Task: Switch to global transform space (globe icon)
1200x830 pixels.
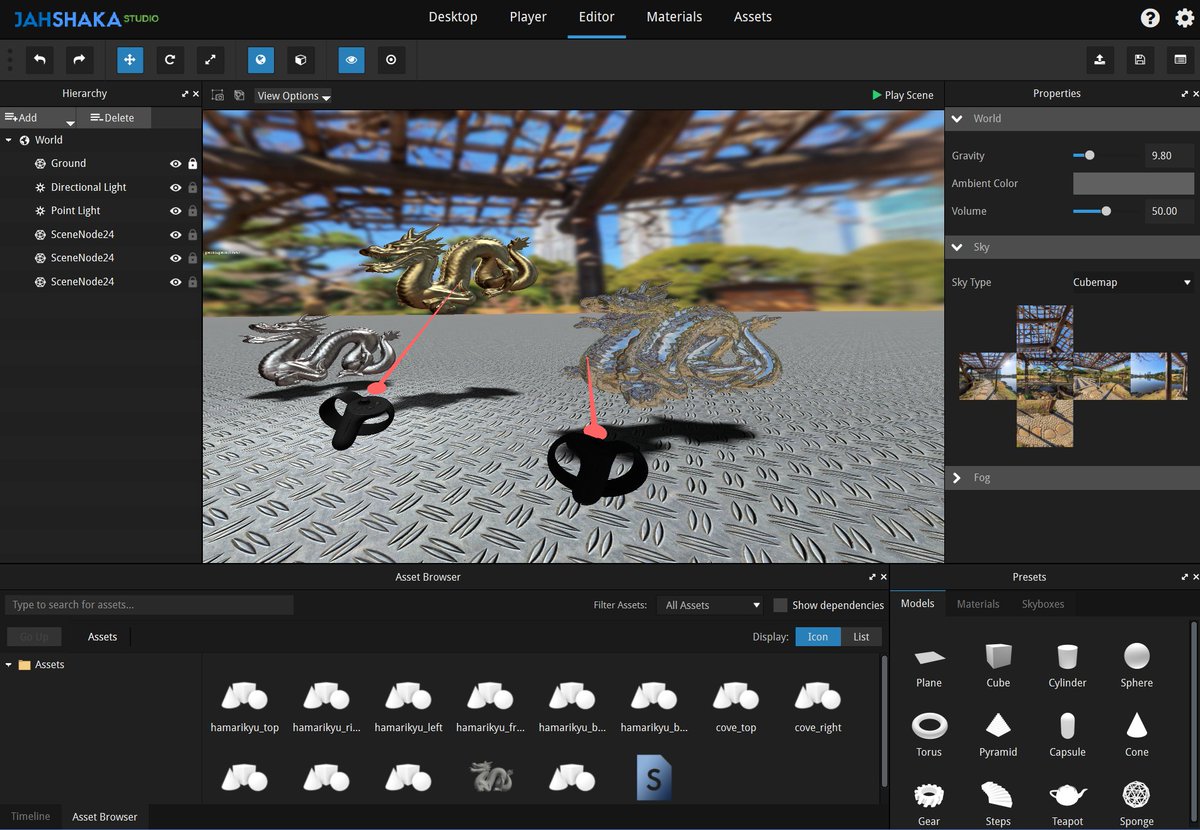Action: click(260, 60)
